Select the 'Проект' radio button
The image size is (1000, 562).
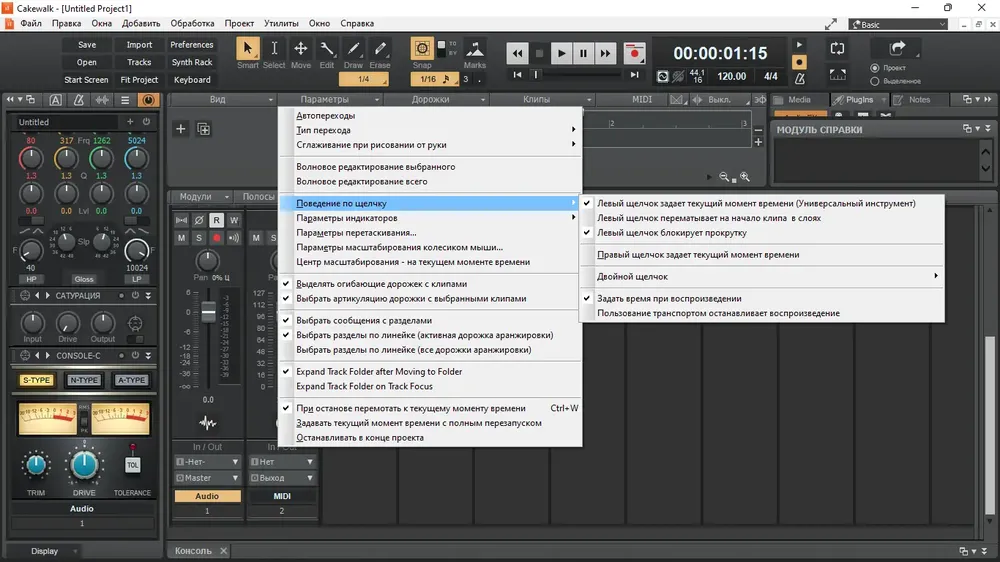[x=874, y=68]
